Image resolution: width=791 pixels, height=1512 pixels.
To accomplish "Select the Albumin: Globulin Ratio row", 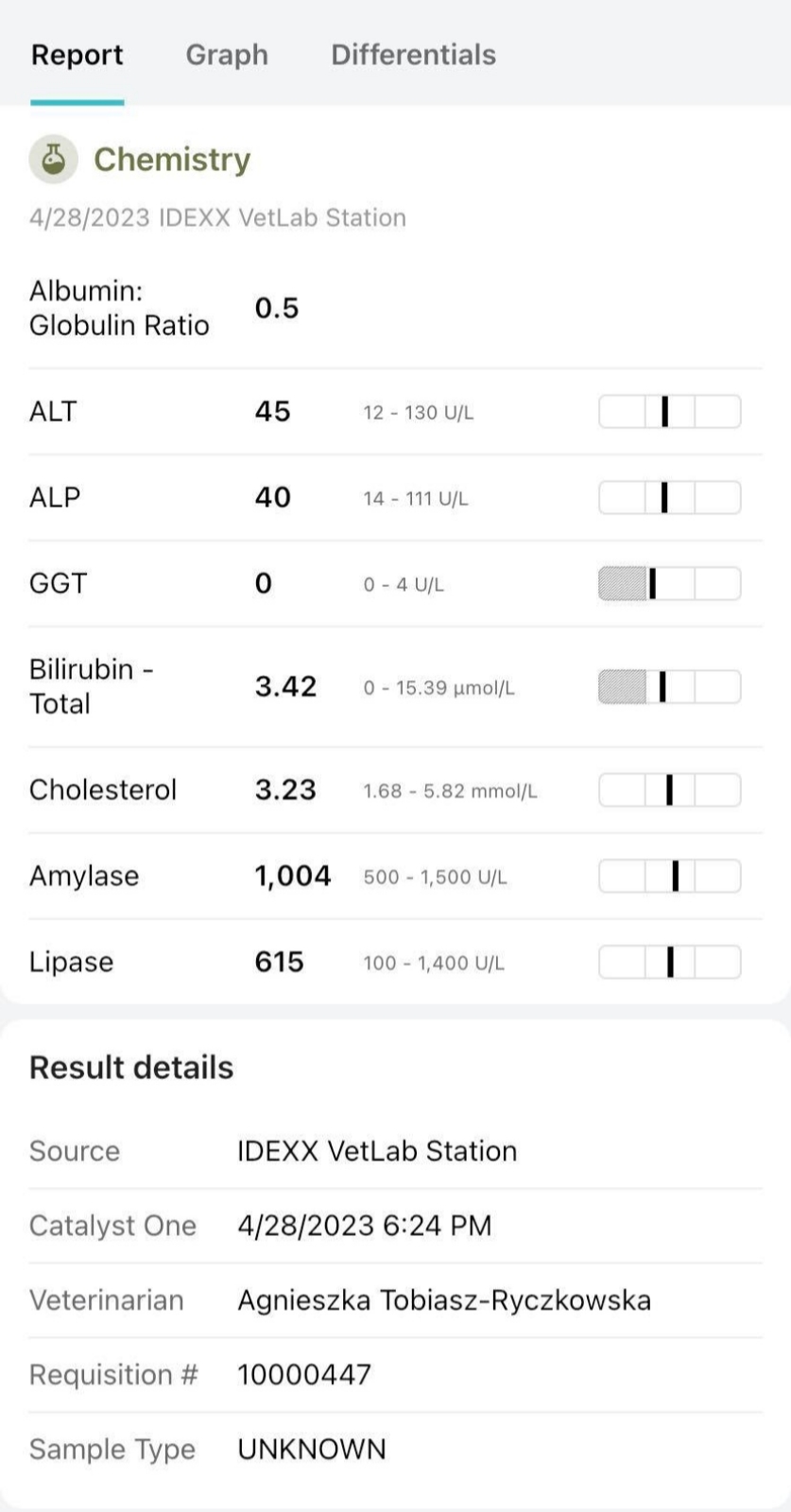I will point(395,308).
